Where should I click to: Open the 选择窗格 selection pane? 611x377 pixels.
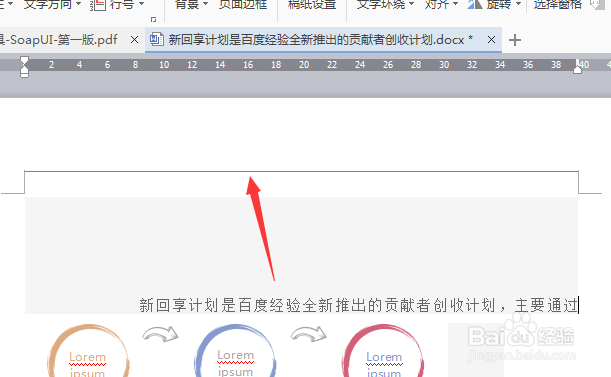(x=557, y=5)
